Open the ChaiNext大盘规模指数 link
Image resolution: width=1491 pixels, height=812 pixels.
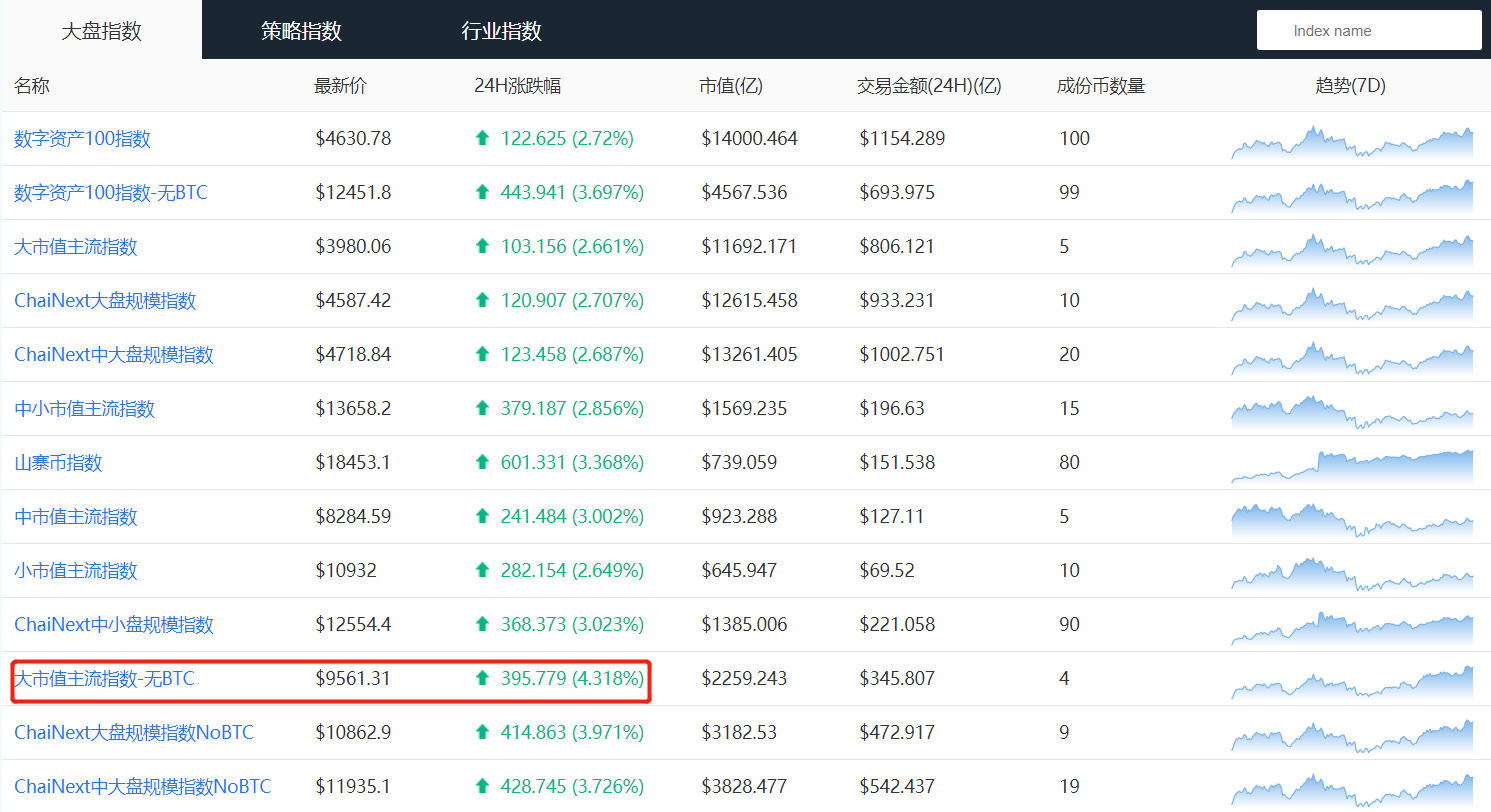[x=105, y=301]
